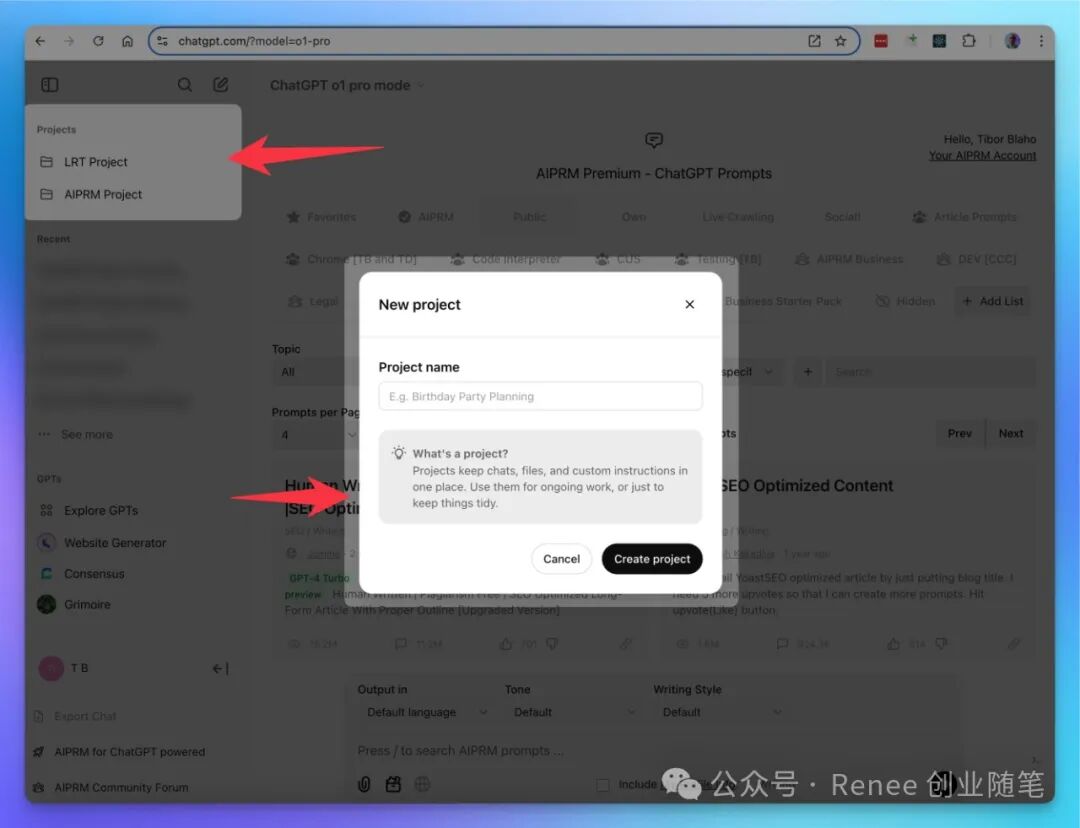Open the browser home icon
Viewport: 1080px width, 828px height.
(x=127, y=41)
